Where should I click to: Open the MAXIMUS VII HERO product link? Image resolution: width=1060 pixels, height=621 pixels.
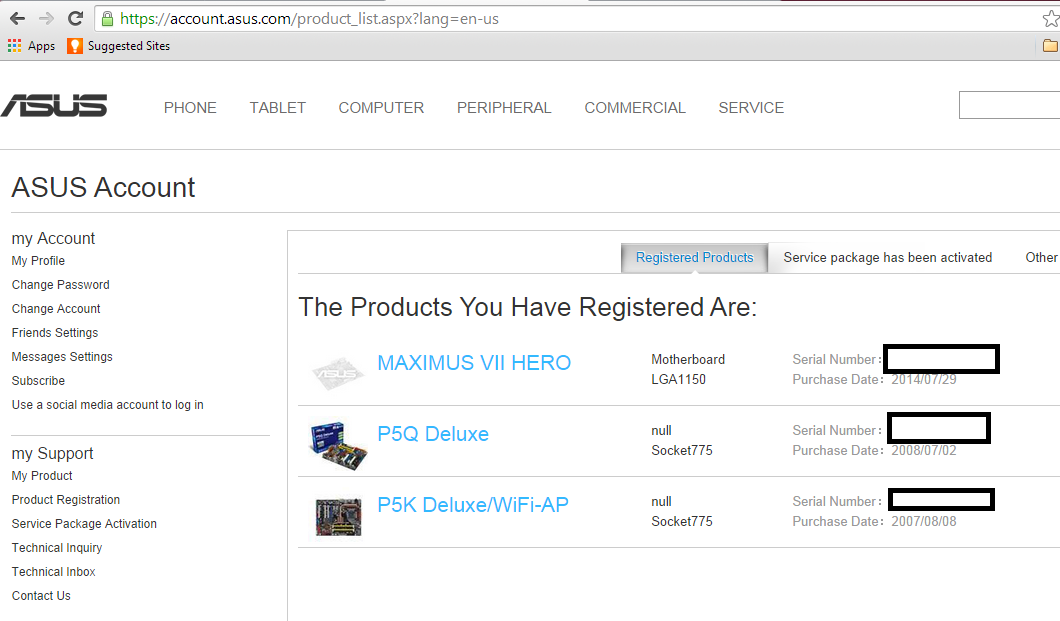[x=474, y=363]
